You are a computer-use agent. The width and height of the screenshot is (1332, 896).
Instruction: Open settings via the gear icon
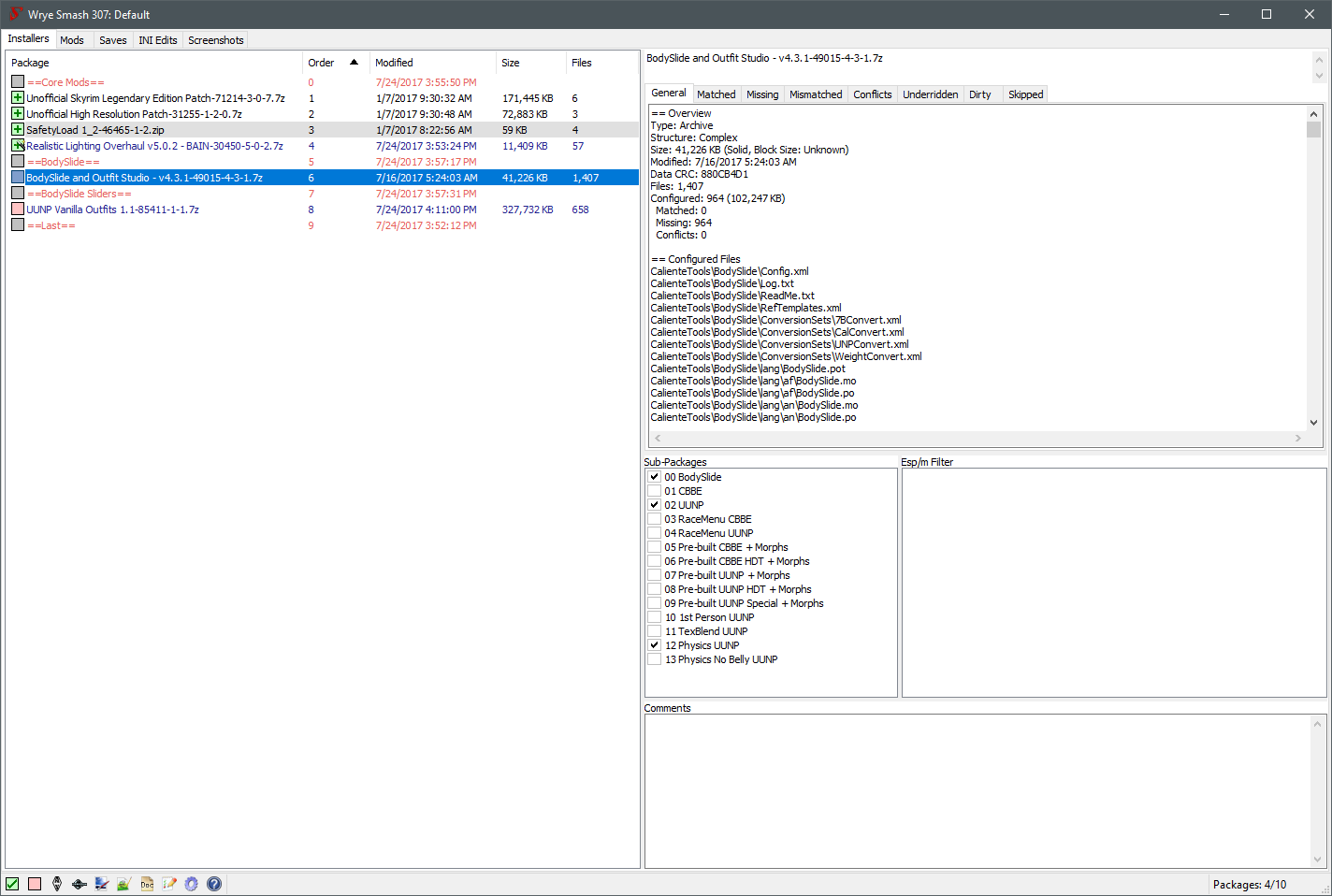coord(192,884)
